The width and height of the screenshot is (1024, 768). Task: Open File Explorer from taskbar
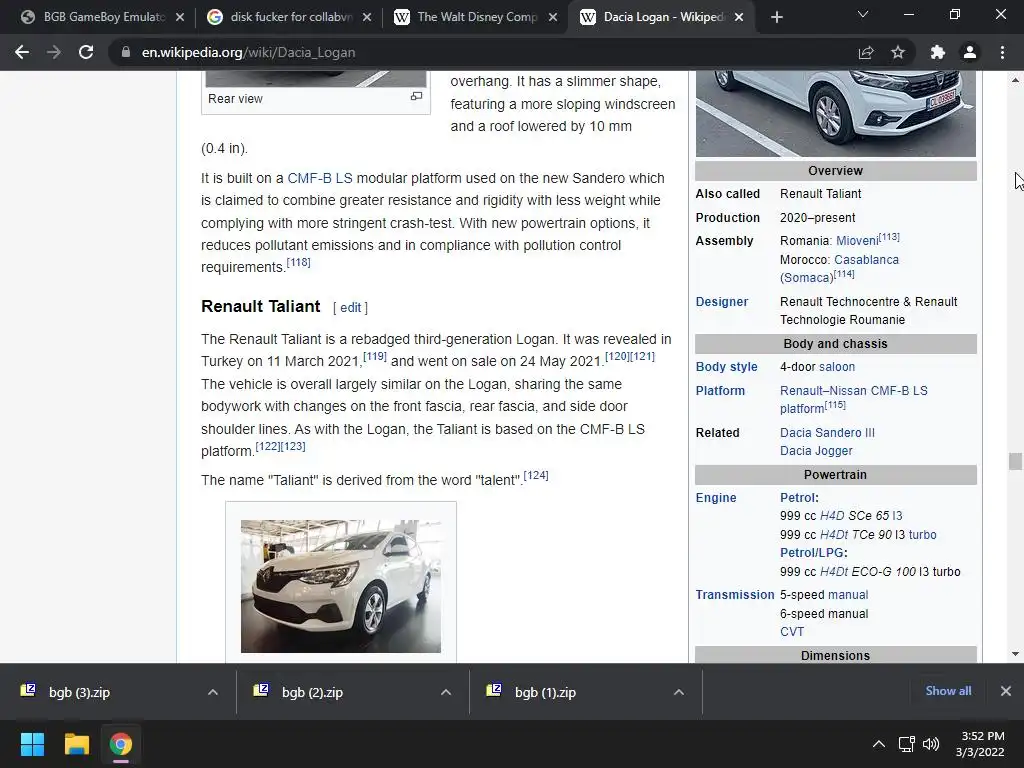76,744
